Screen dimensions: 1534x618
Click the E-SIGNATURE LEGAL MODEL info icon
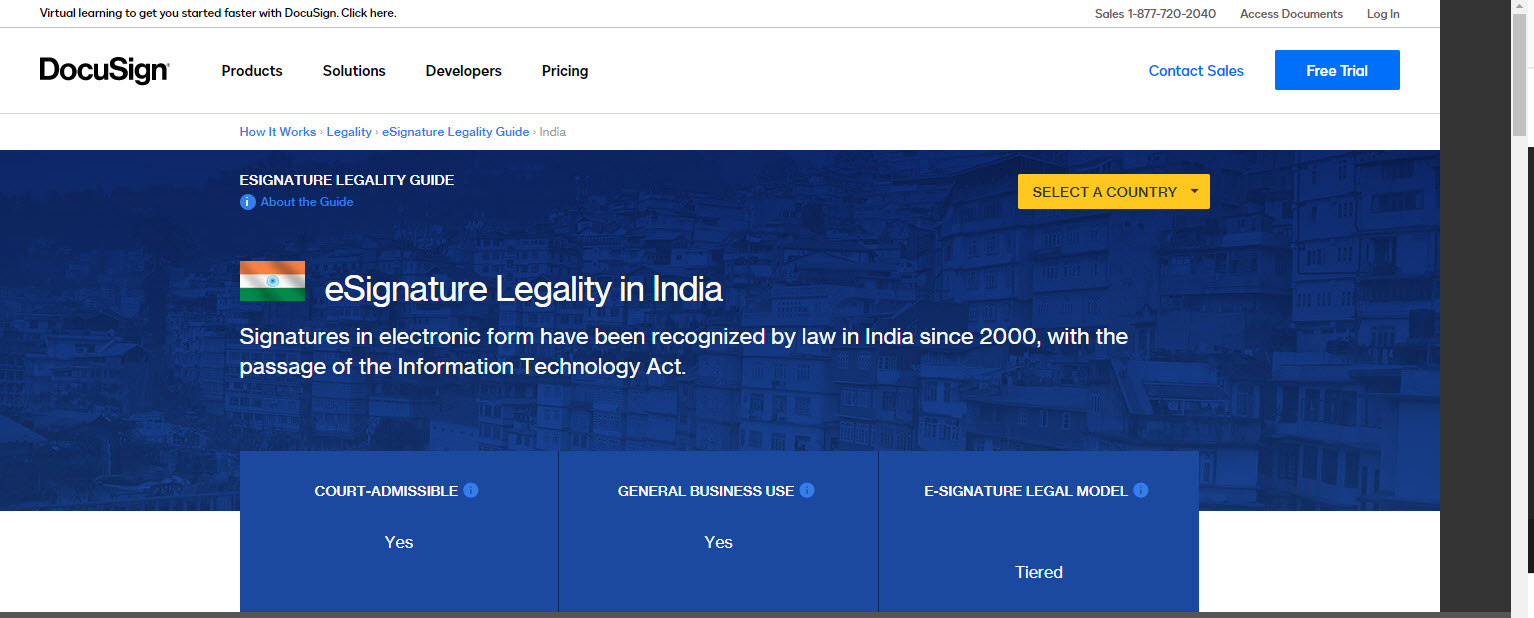[x=1140, y=490]
